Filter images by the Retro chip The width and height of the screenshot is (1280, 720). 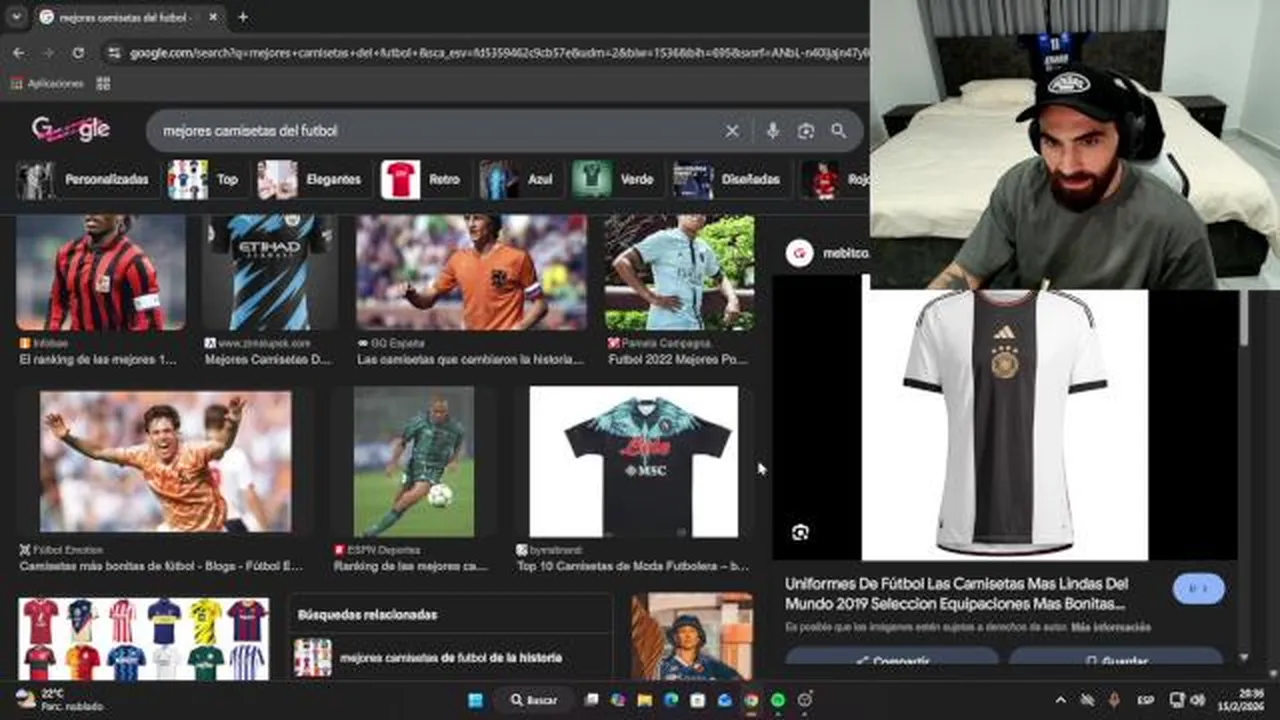point(421,180)
